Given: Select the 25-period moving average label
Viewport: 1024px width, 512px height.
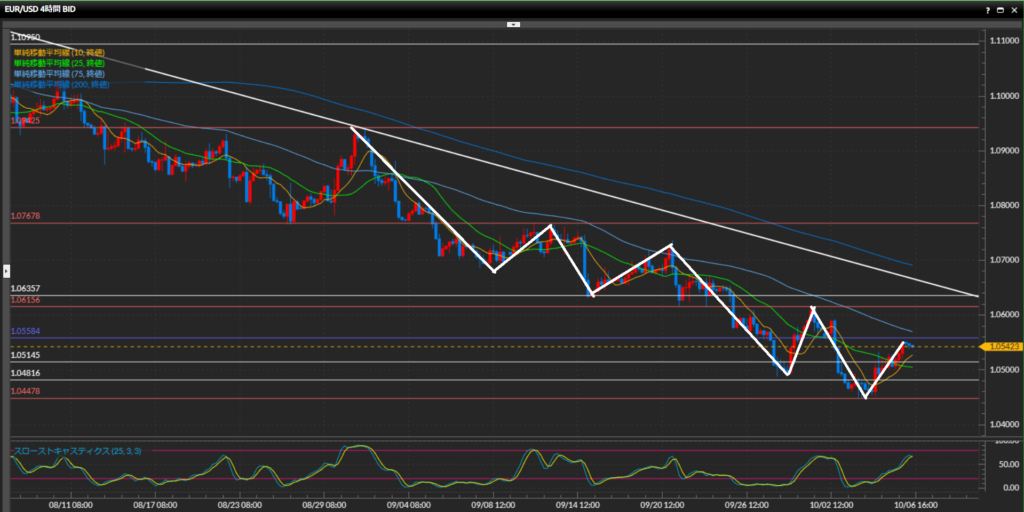Looking at the screenshot, I should click(x=60, y=62).
